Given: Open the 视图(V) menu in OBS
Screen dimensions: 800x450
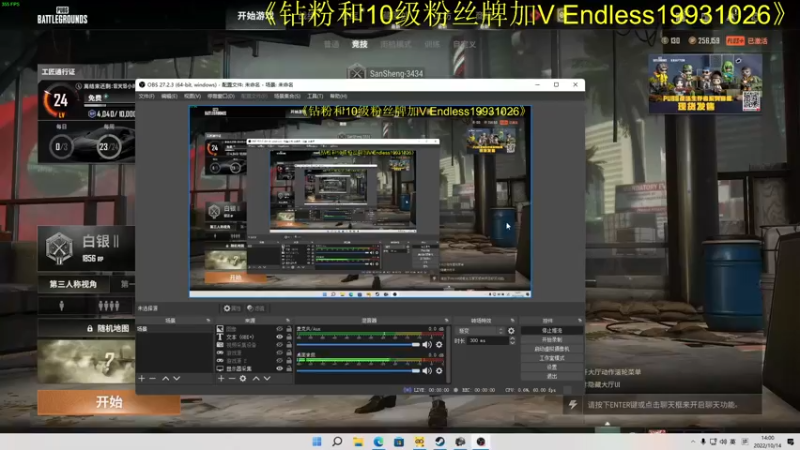Looking at the screenshot, I should point(192,96).
